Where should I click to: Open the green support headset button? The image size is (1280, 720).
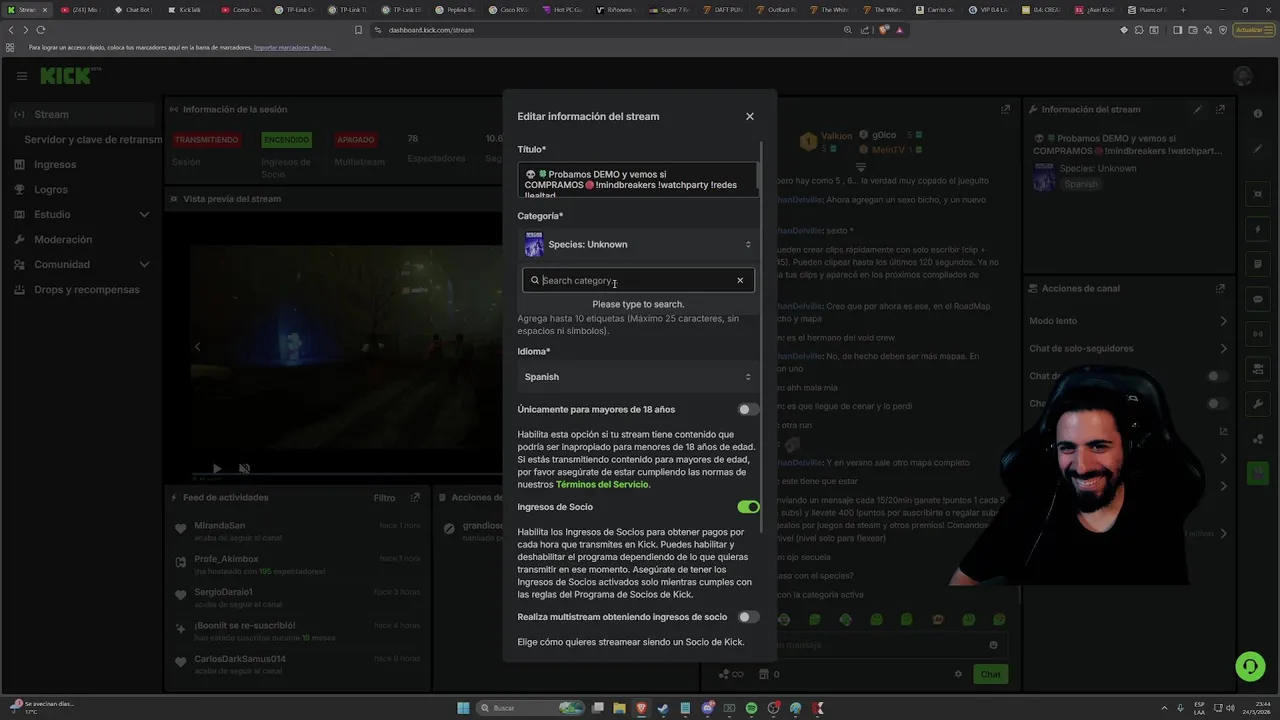coord(1249,665)
